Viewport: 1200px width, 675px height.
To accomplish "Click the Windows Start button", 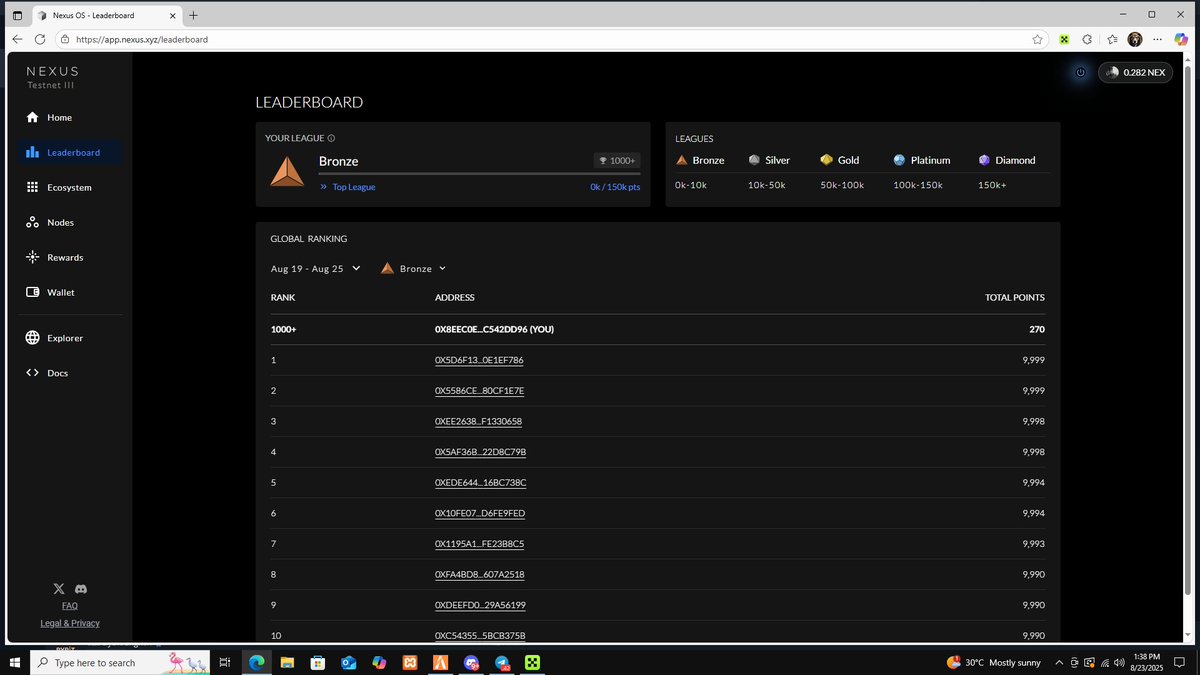I will (x=15, y=662).
